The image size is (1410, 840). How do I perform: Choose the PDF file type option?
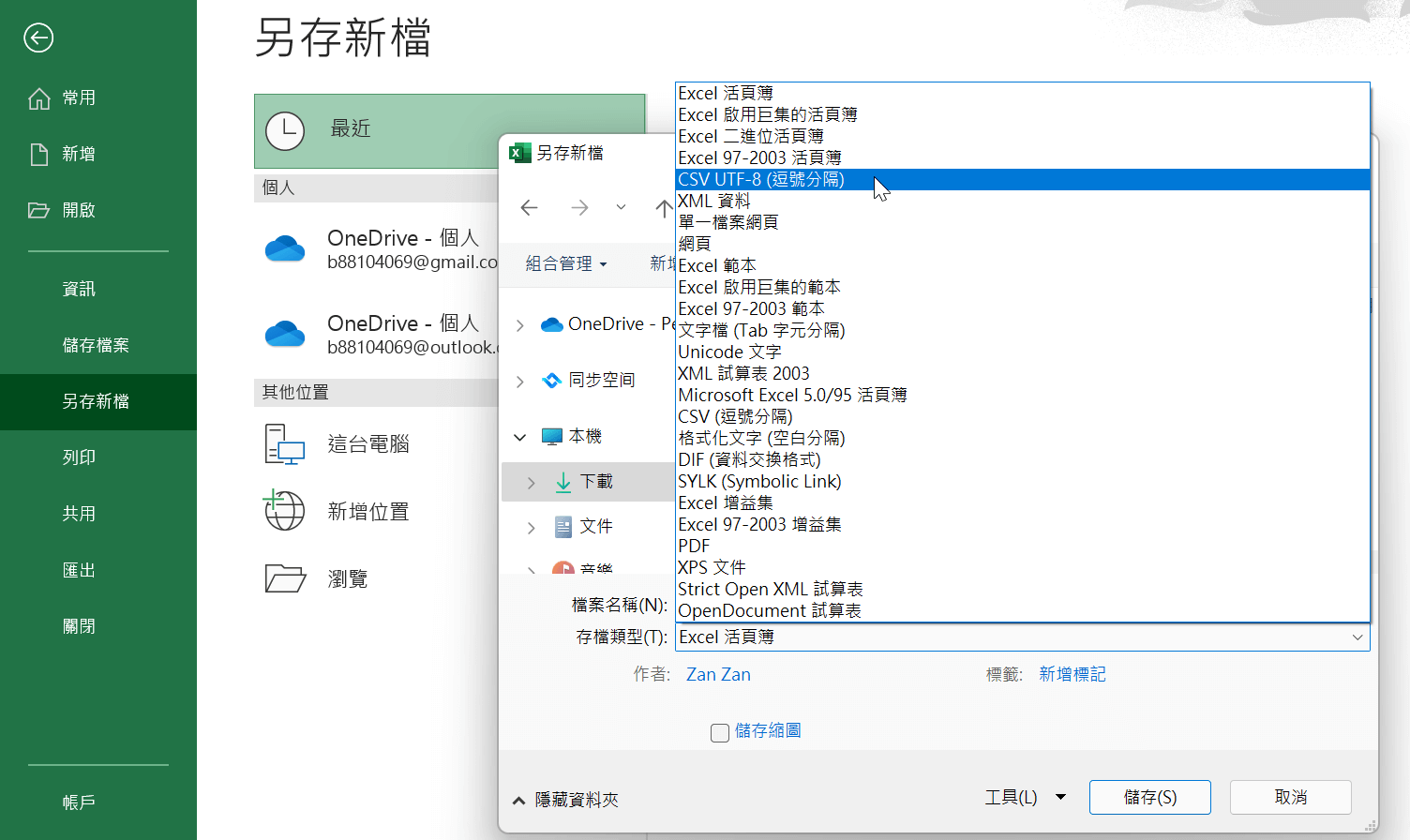tap(1023, 546)
